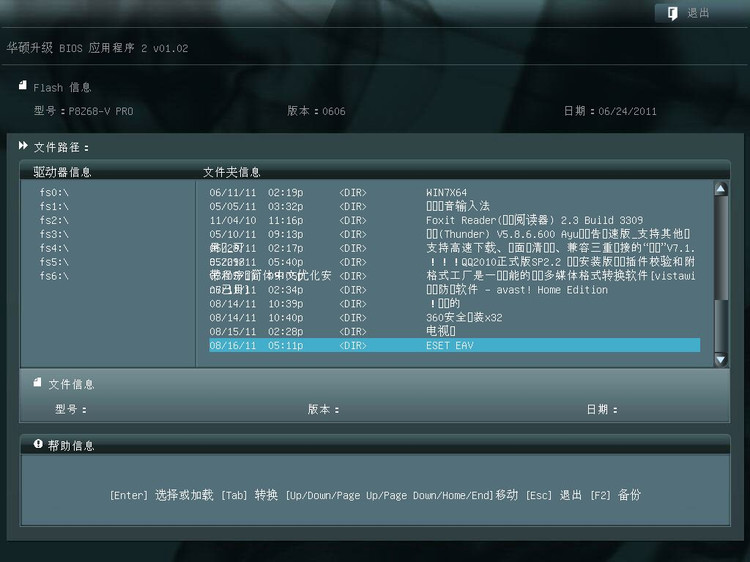Image resolution: width=750 pixels, height=562 pixels.
Task: Select the highlighted ESET EAV folder
Action: [x=449, y=345]
